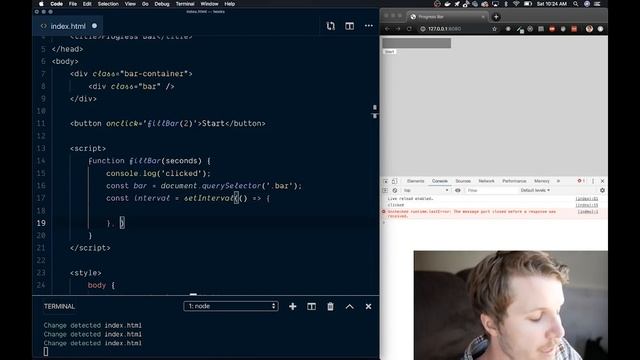Select the TERMINAL panel heading
640x360 pixels.
pyautogui.click(x=59, y=306)
